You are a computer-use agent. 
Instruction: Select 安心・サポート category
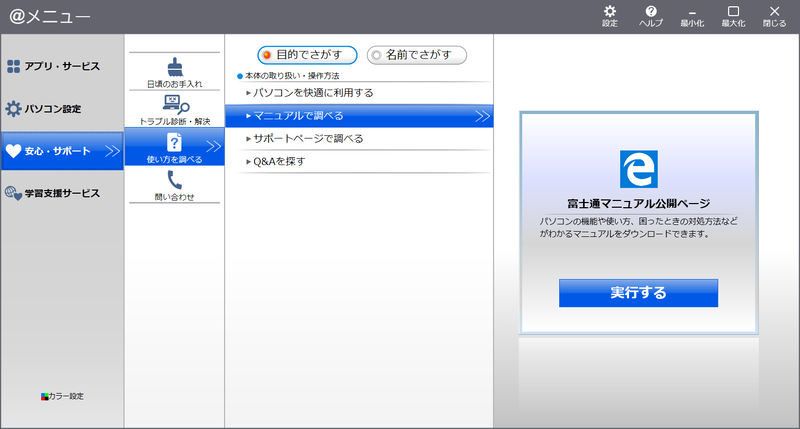coord(62,151)
